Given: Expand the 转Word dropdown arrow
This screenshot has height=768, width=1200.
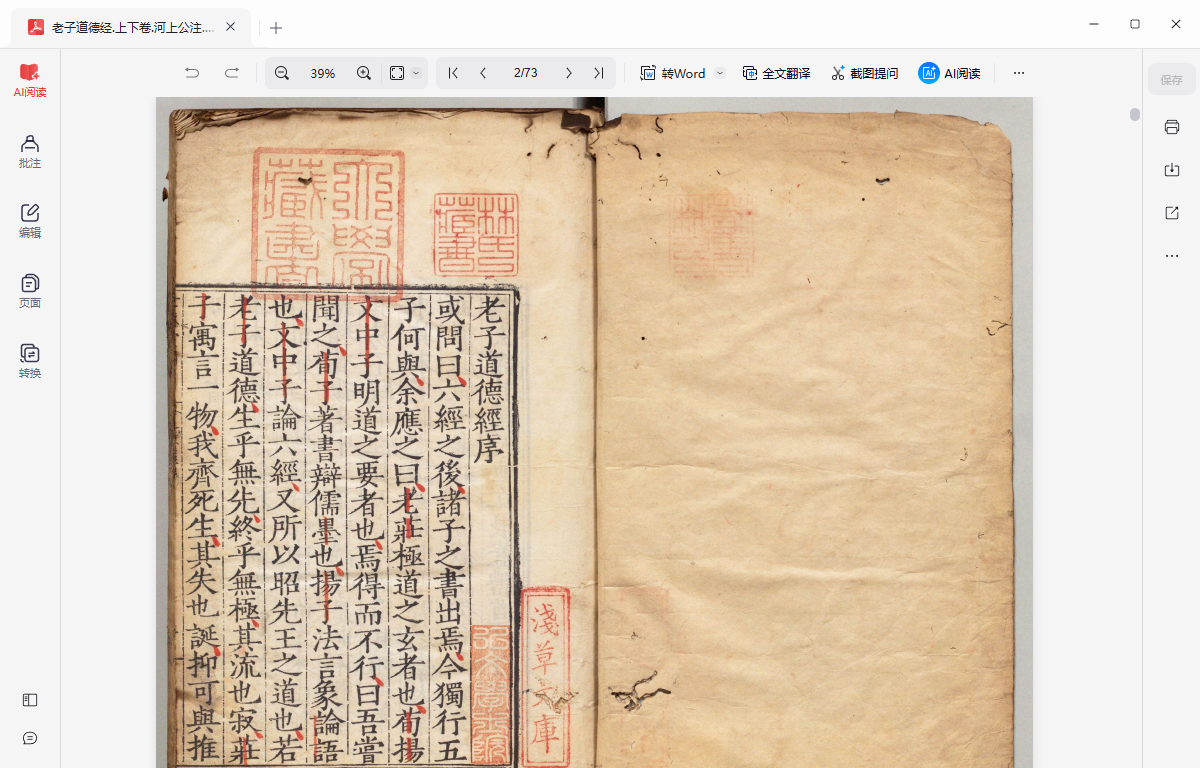Looking at the screenshot, I should [x=719, y=73].
